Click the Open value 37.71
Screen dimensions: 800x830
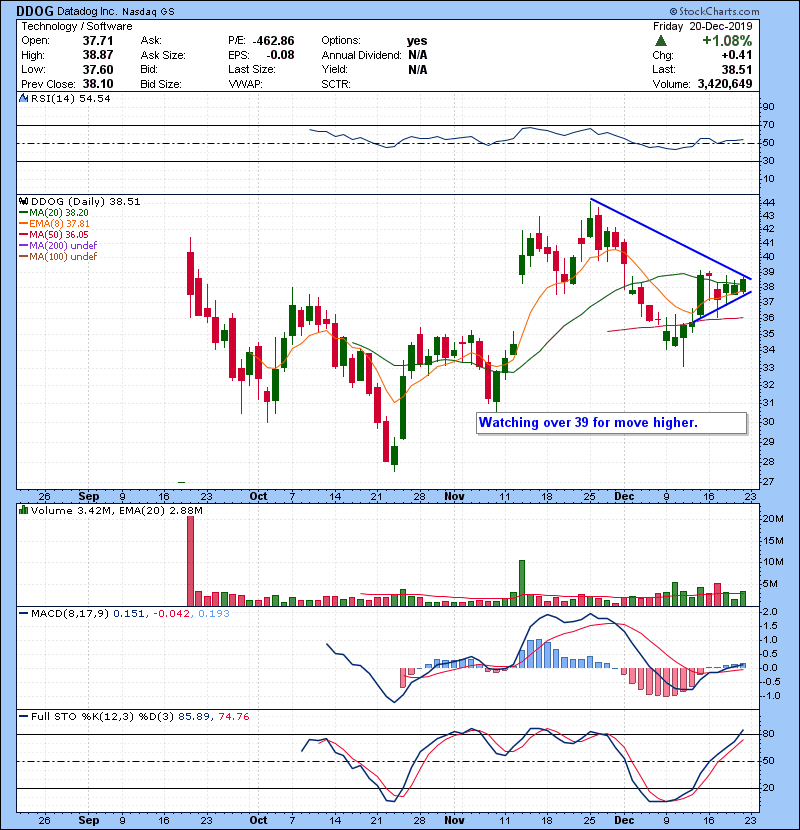tap(98, 41)
